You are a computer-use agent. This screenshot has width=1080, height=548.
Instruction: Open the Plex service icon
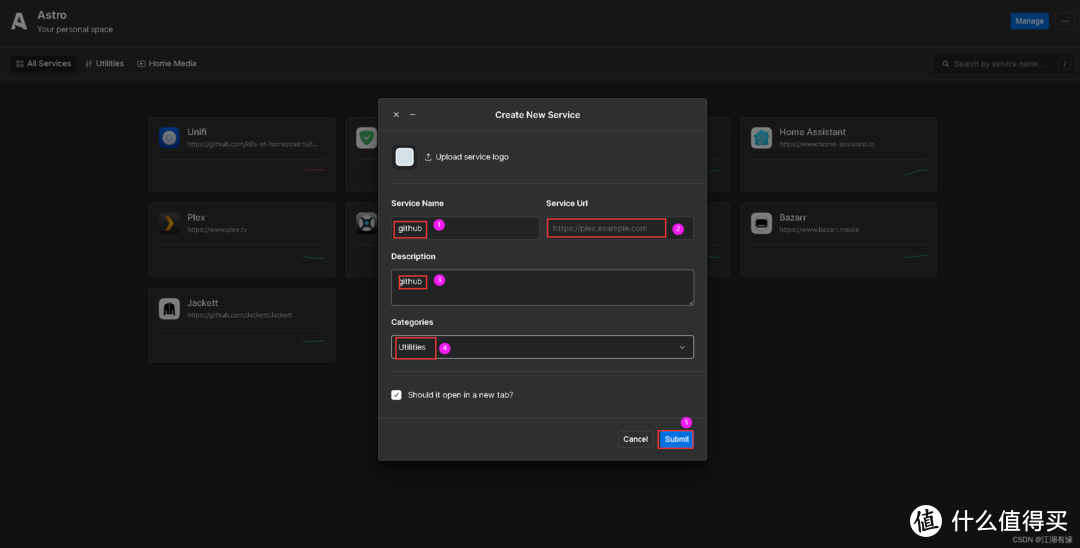pyautogui.click(x=169, y=223)
